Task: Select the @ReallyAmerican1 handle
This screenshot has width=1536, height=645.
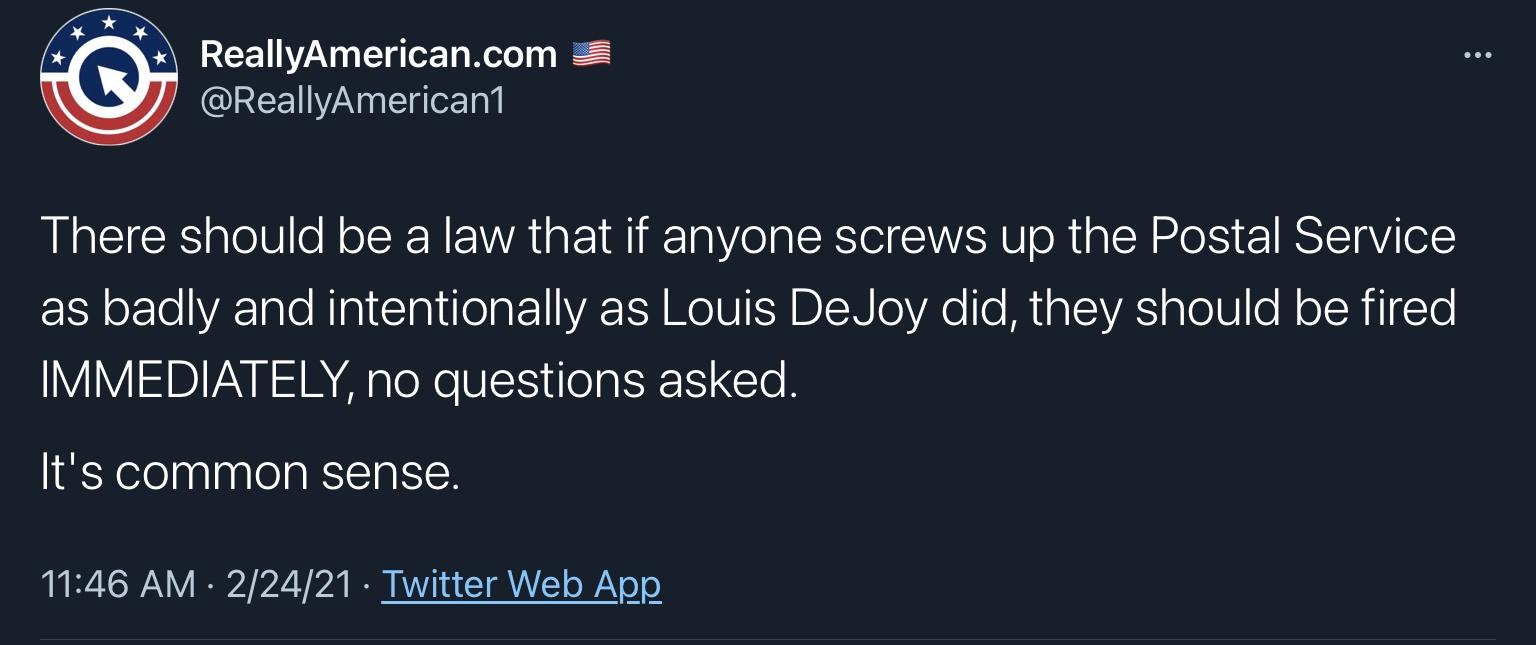Action: pos(352,100)
